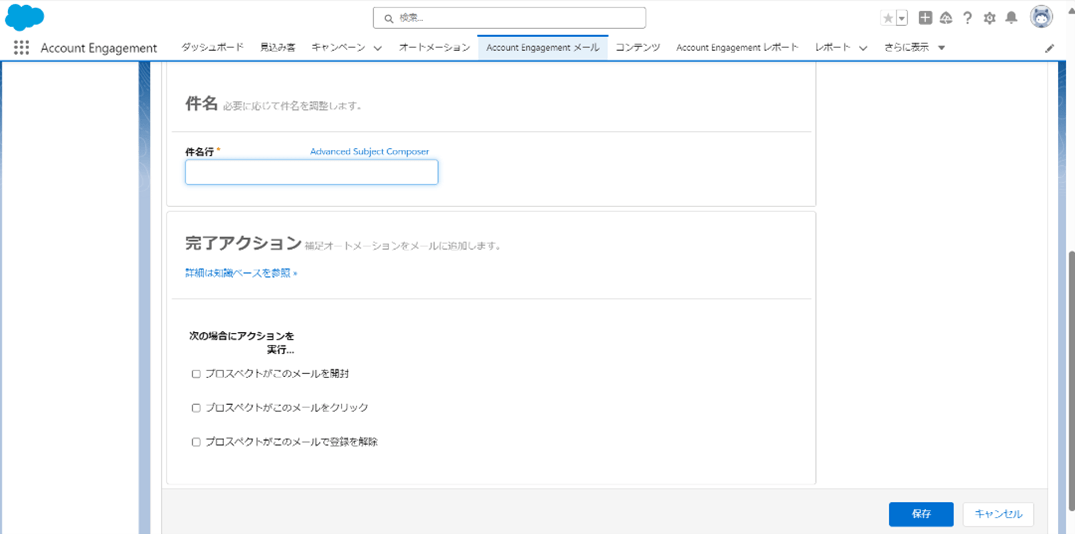Click the page vertical scrollbar
This screenshot has height=534, width=1075.
tap(1070, 380)
